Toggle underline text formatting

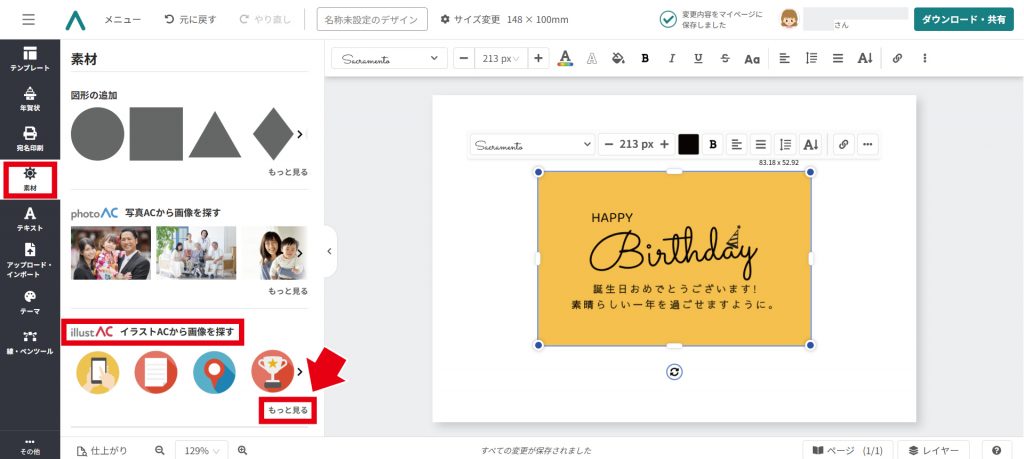pos(697,58)
